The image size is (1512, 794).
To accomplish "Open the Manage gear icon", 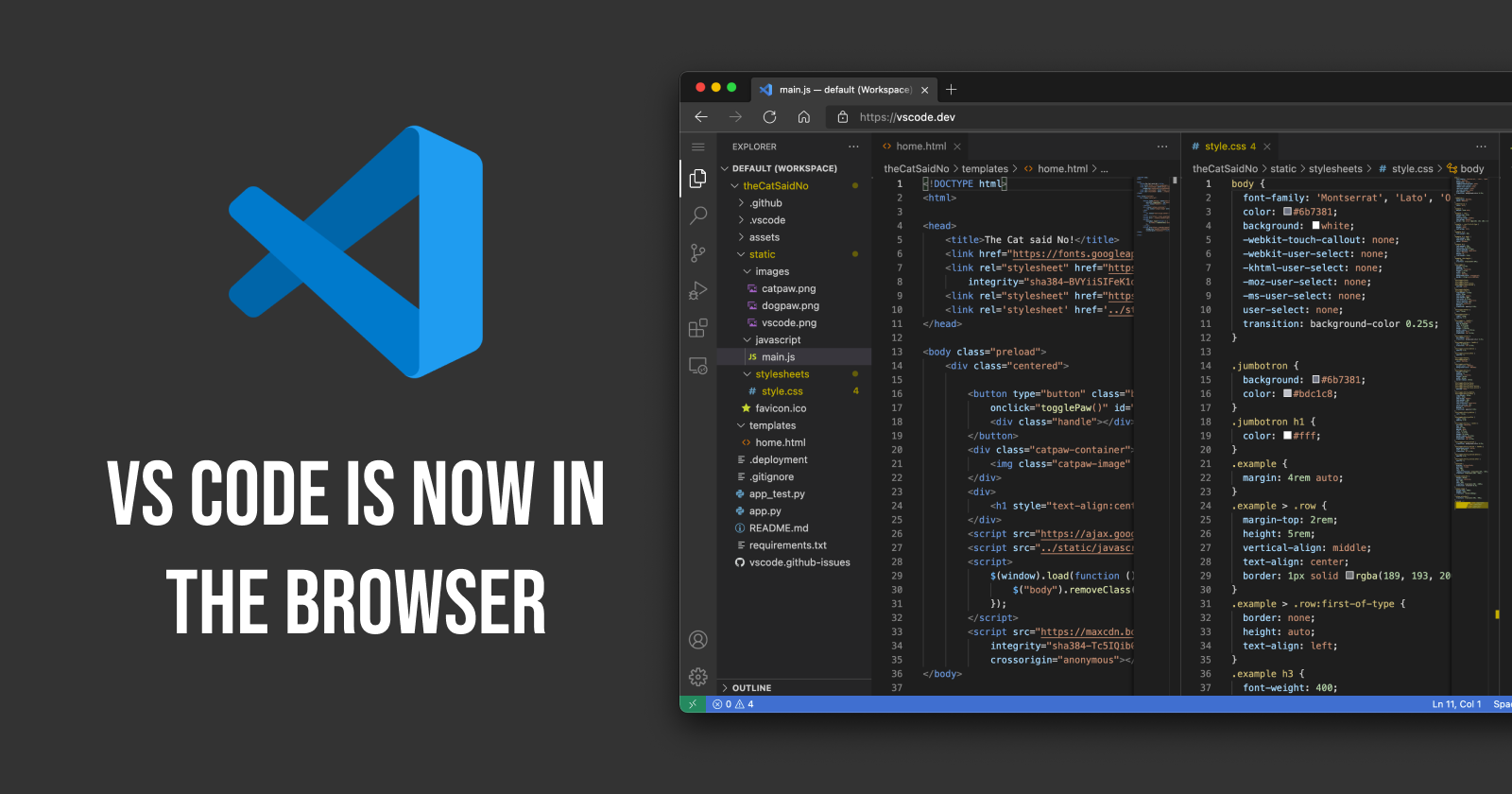I will click(698, 677).
